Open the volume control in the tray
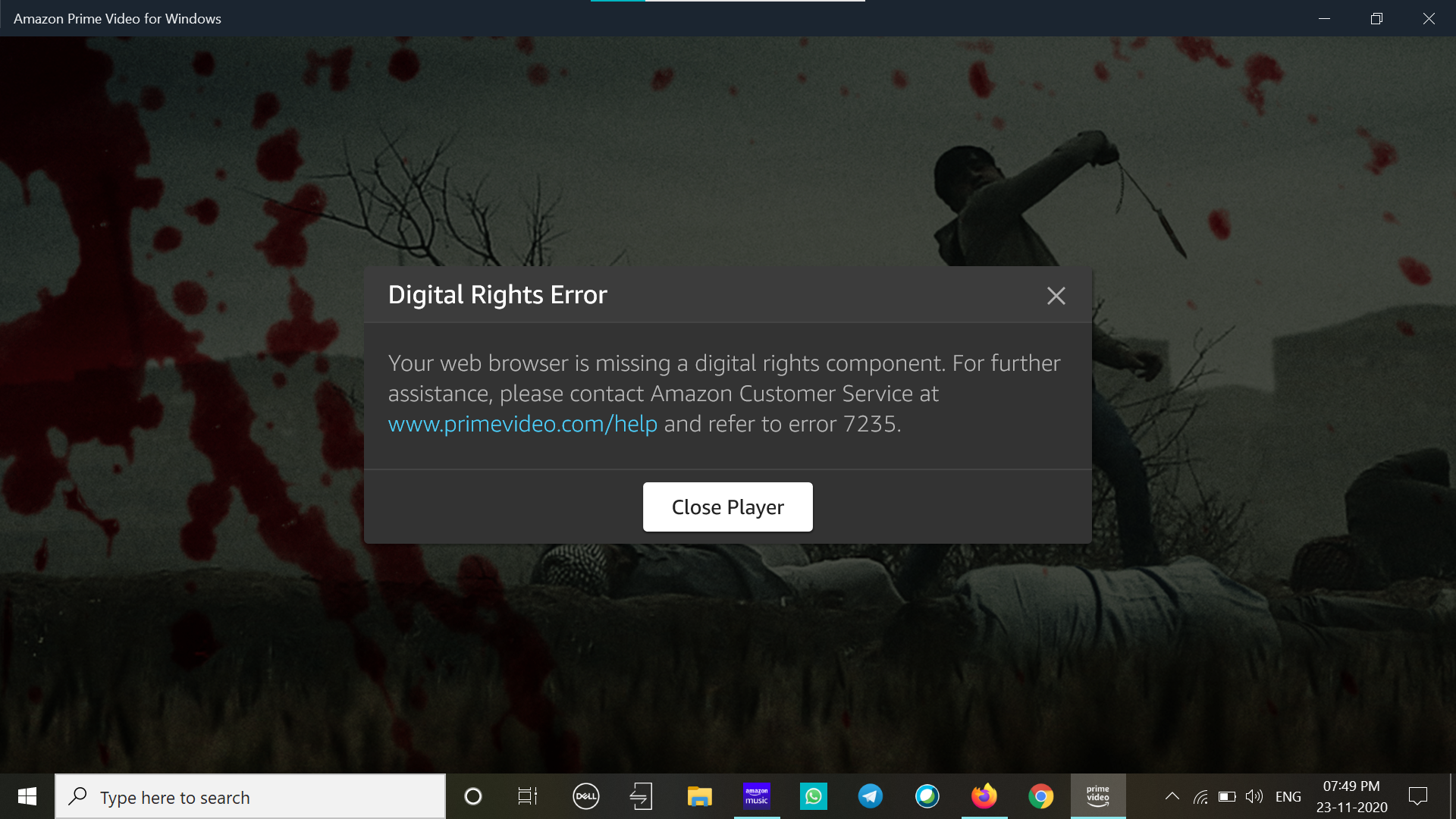Viewport: 1456px width, 819px height. [x=1254, y=796]
